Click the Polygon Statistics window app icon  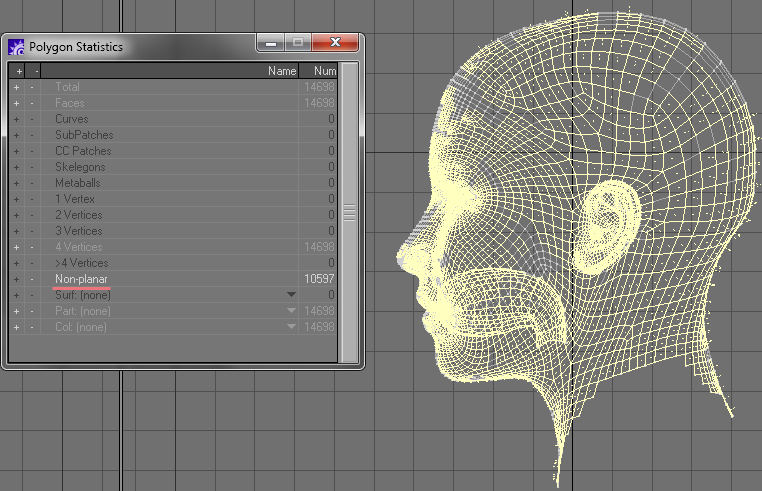[17, 47]
